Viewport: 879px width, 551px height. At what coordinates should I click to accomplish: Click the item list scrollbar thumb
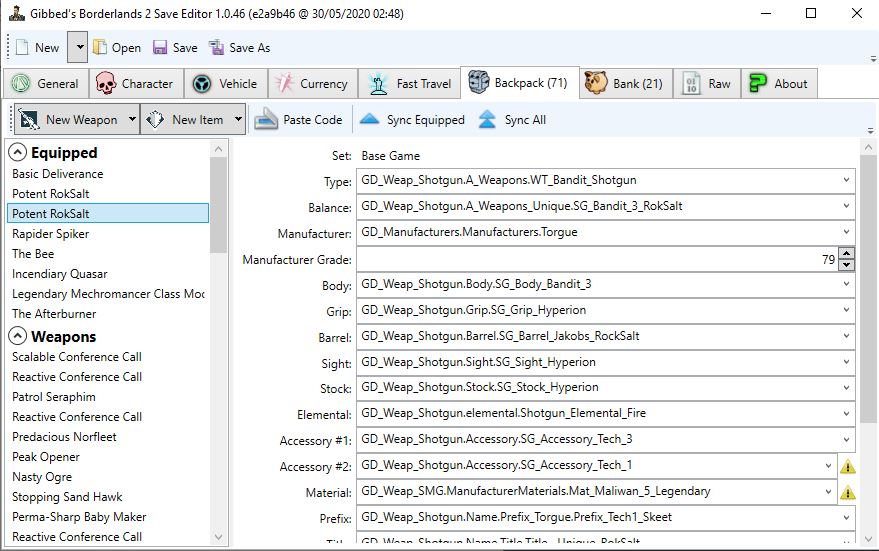coord(218,205)
